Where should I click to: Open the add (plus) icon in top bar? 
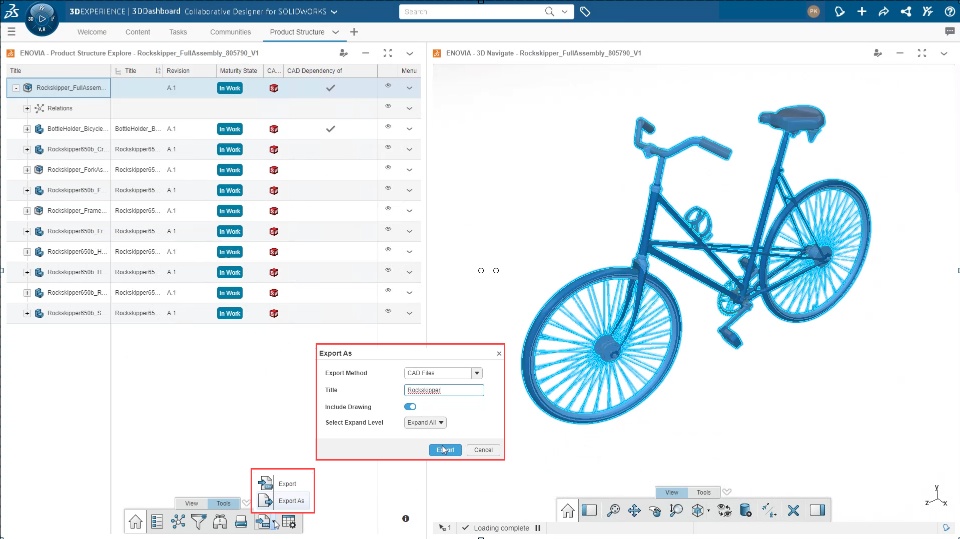861,12
